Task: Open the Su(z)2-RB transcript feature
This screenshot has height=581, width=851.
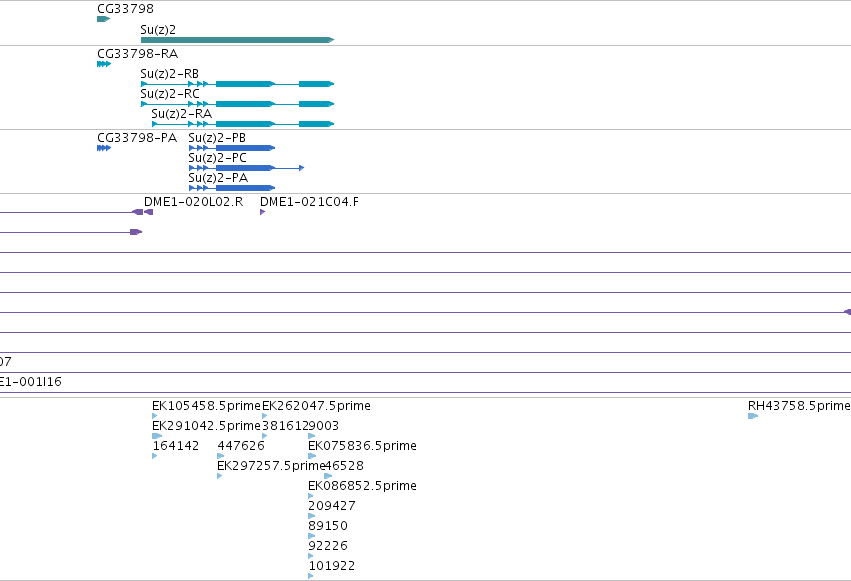Action: [x=237, y=84]
